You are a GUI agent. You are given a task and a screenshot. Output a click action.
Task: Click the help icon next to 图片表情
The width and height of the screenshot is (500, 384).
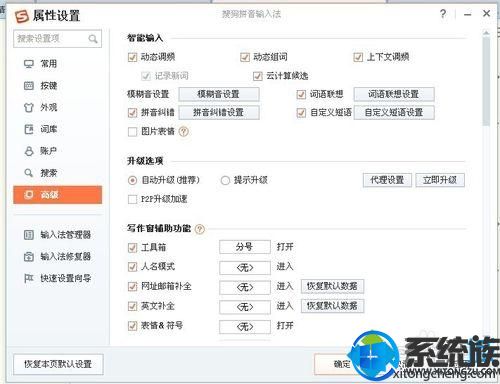184,131
